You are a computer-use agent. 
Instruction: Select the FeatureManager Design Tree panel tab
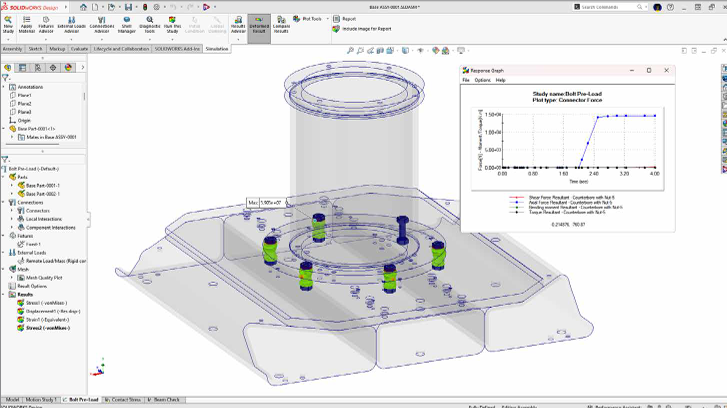point(8,68)
